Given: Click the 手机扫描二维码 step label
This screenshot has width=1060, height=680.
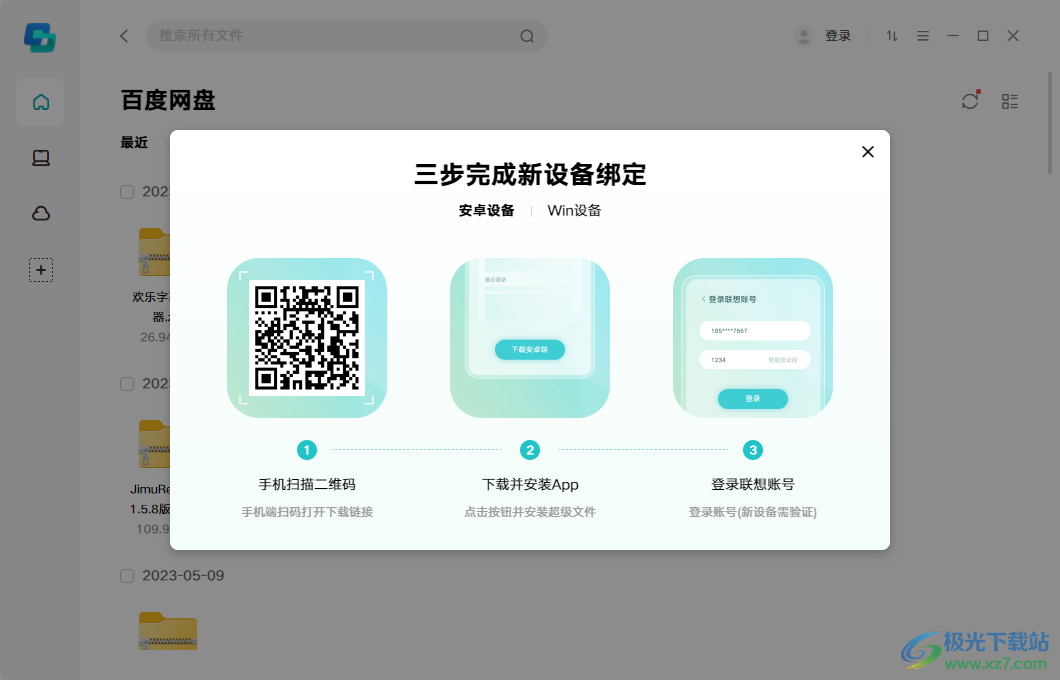Looking at the screenshot, I should pyautogui.click(x=307, y=485).
